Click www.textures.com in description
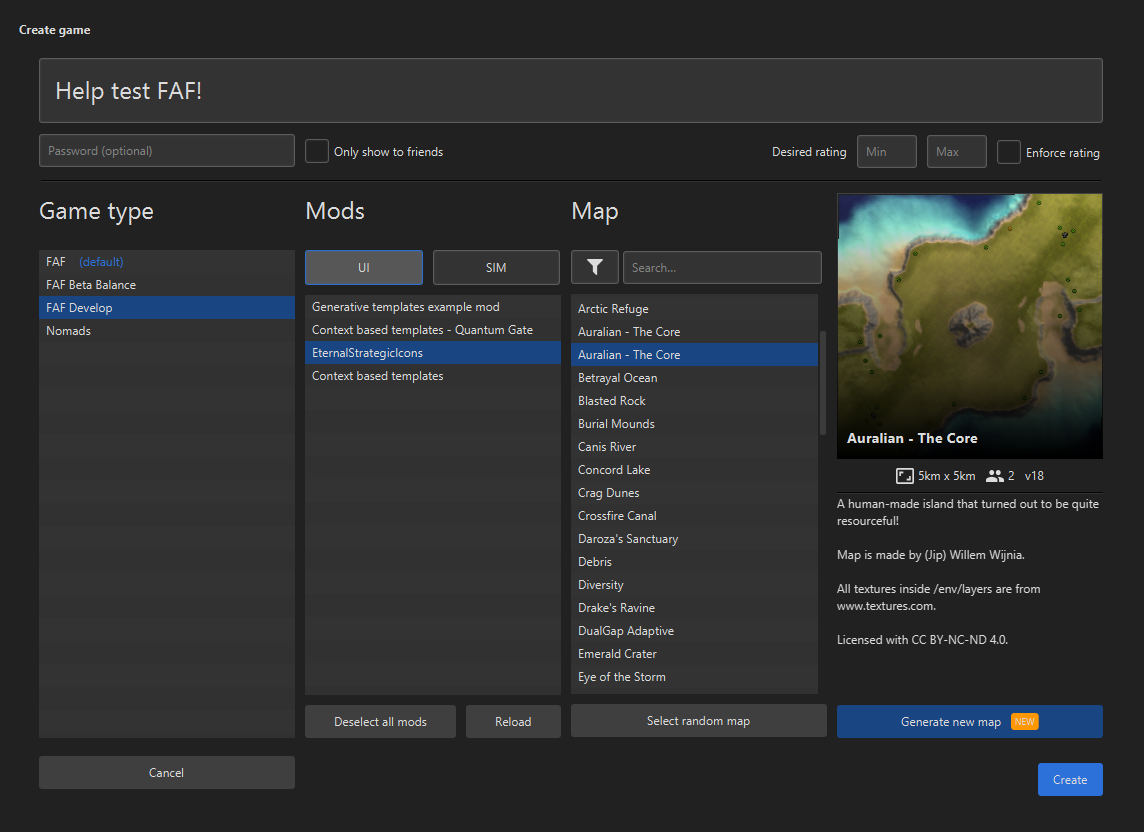 point(886,606)
